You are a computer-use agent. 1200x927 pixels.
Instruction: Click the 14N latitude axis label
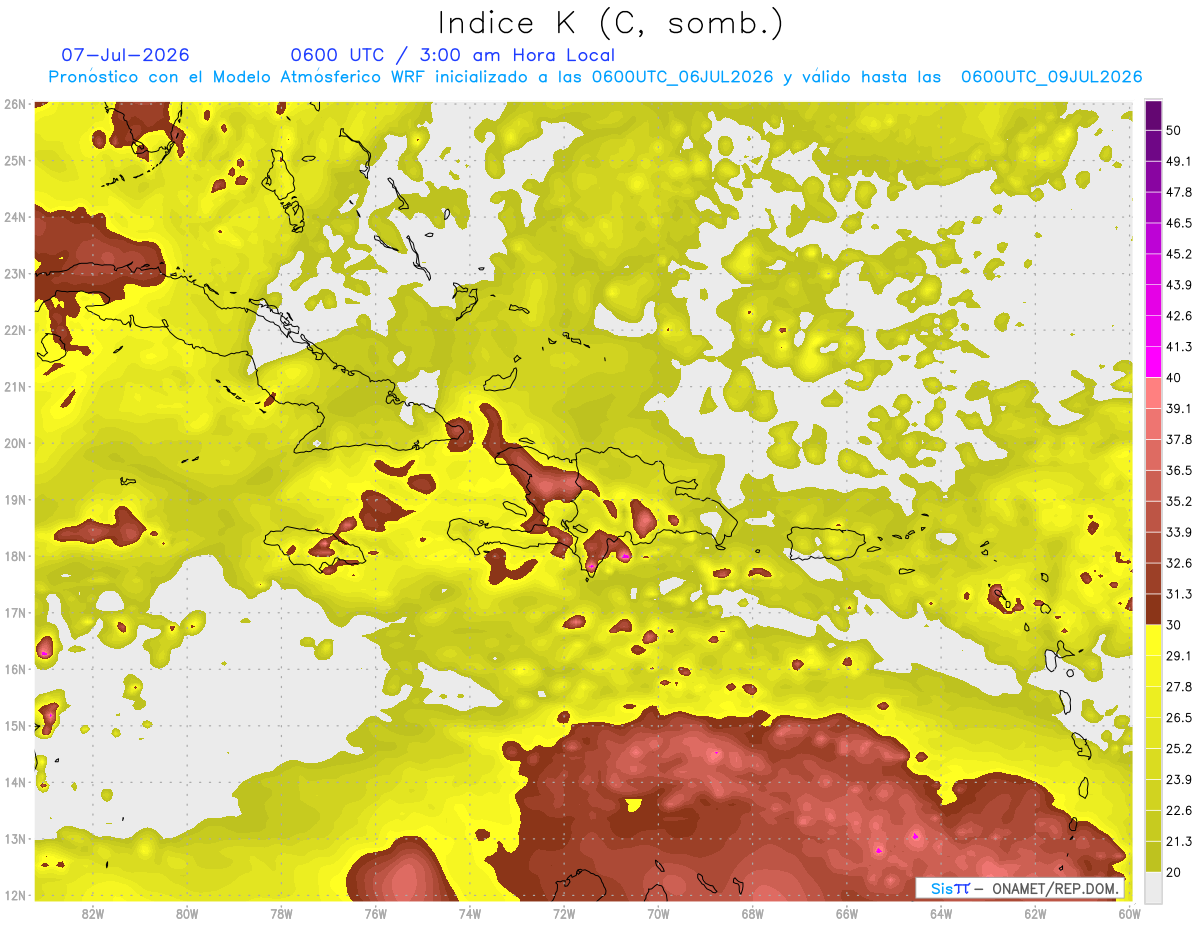[15, 782]
